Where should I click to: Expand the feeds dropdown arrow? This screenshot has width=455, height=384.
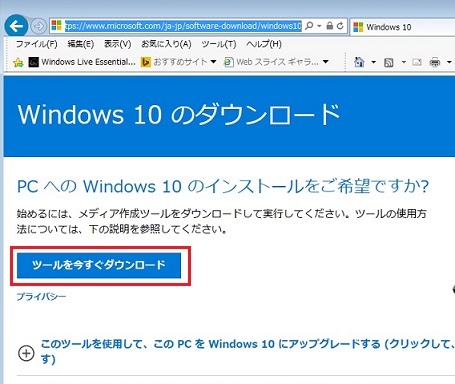pos(403,62)
